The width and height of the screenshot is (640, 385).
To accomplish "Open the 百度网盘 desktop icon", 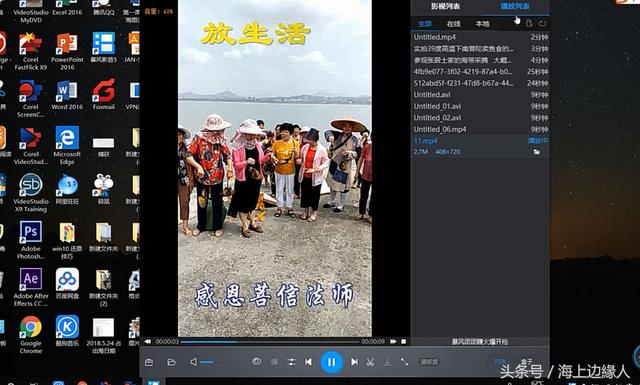I will point(67,283).
